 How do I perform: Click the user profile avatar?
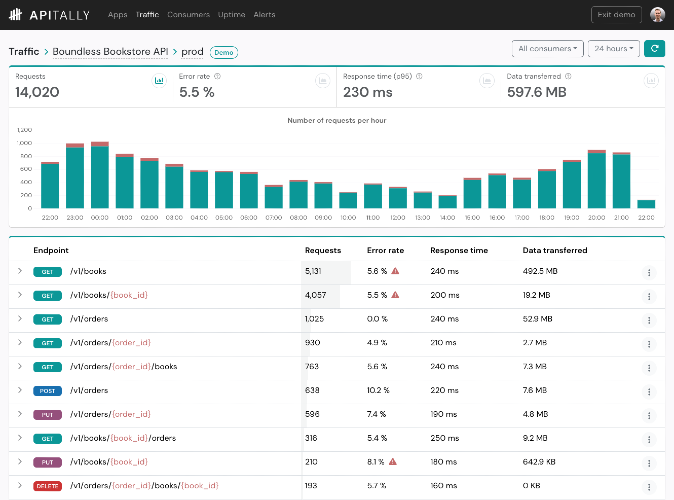(x=657, y=15)
